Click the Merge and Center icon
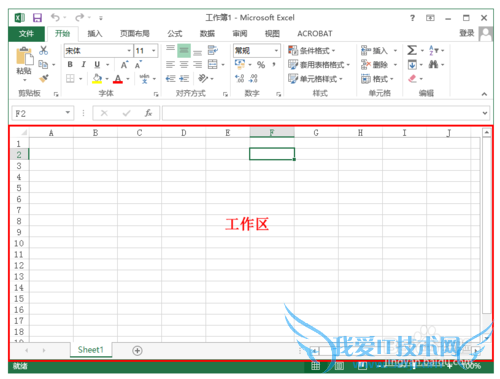Screen dimensions: 500x379 (x=213, y=64)
